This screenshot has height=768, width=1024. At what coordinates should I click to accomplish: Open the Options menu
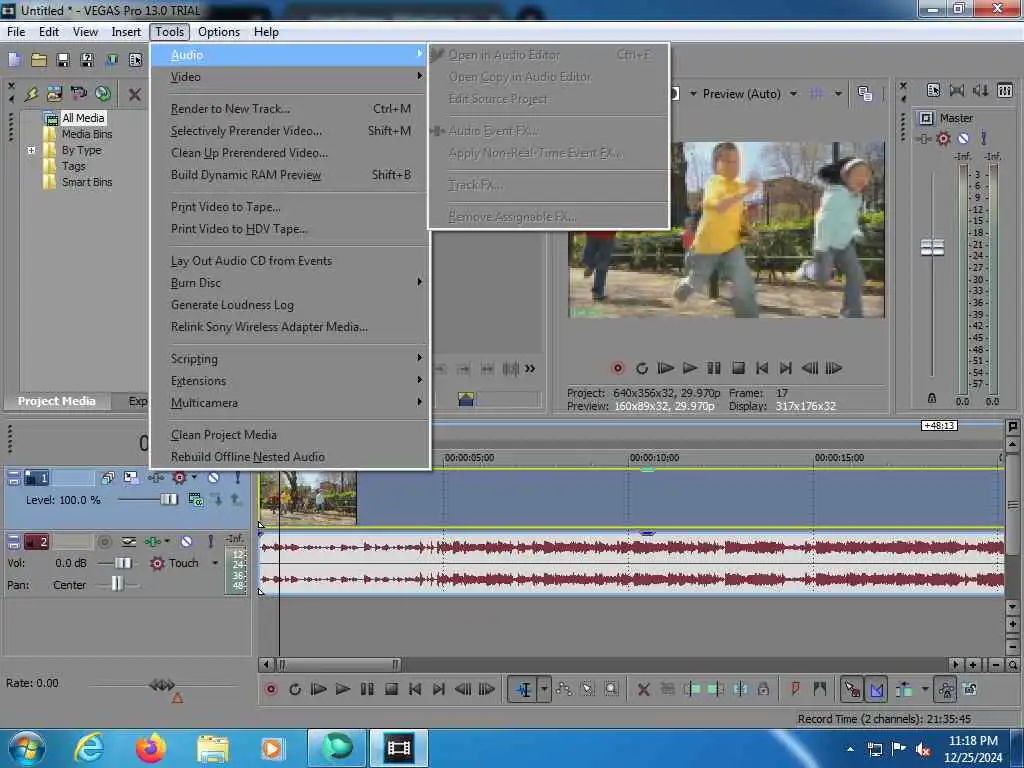click(x=219, y=32)
